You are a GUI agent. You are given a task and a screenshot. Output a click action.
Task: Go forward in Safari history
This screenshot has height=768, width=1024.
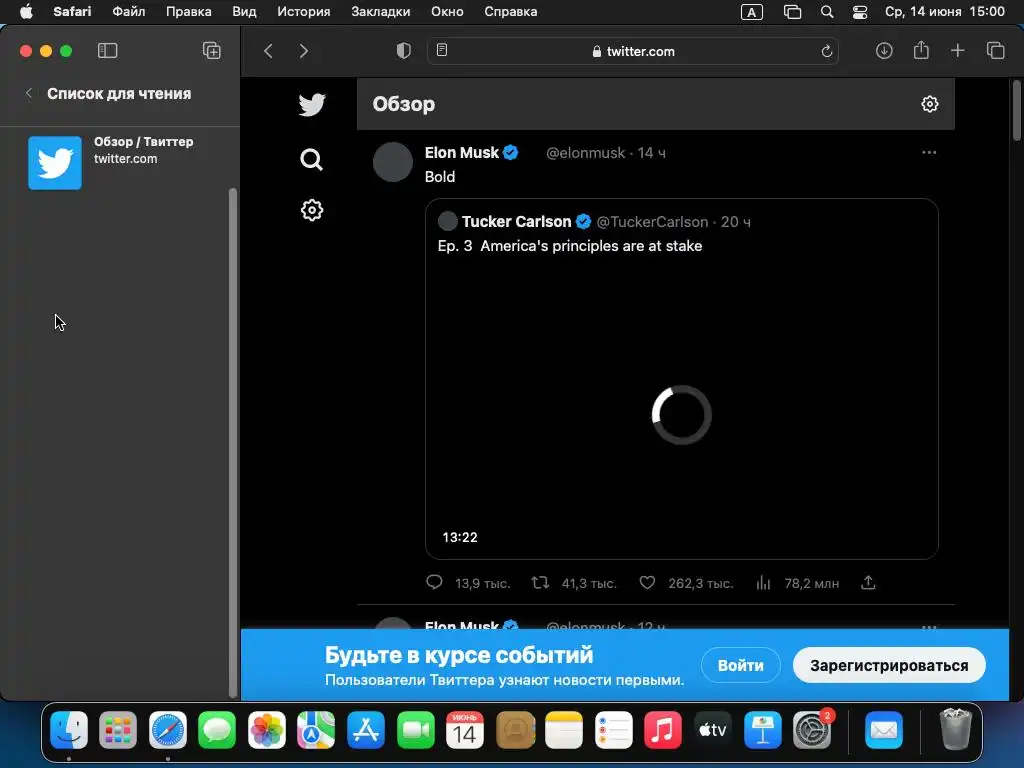[304, 51]
